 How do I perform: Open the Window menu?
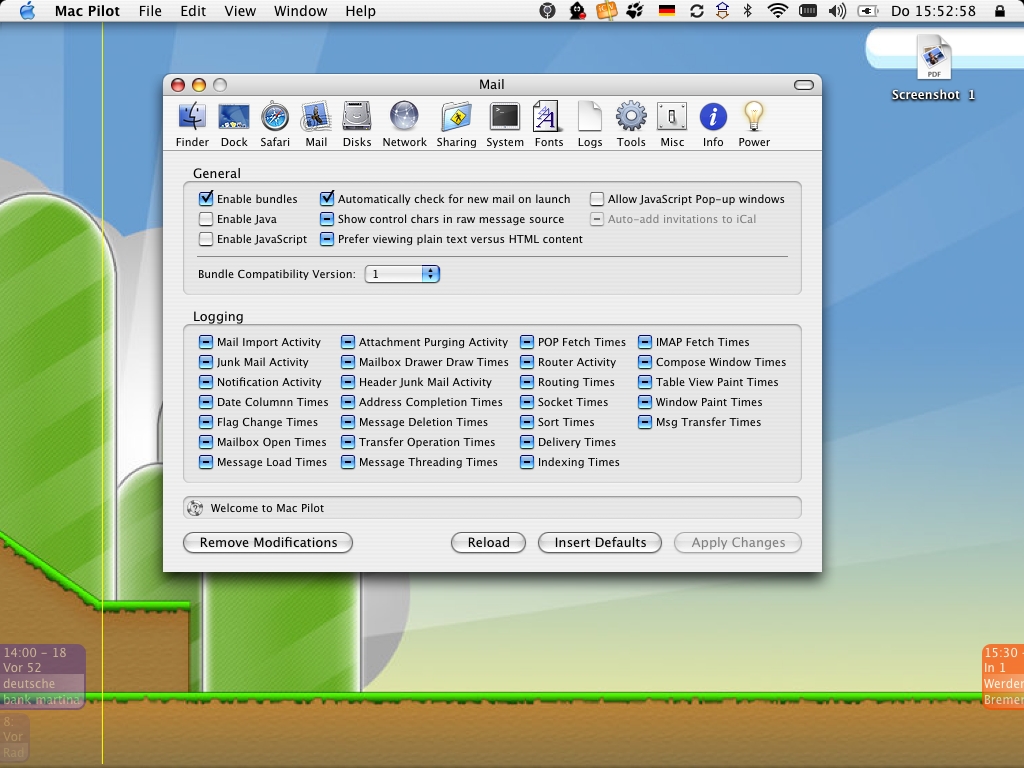tap(300, 11)
